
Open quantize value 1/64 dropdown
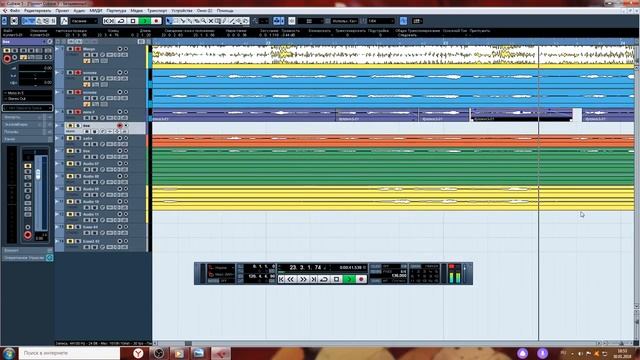tap(380, 21)
